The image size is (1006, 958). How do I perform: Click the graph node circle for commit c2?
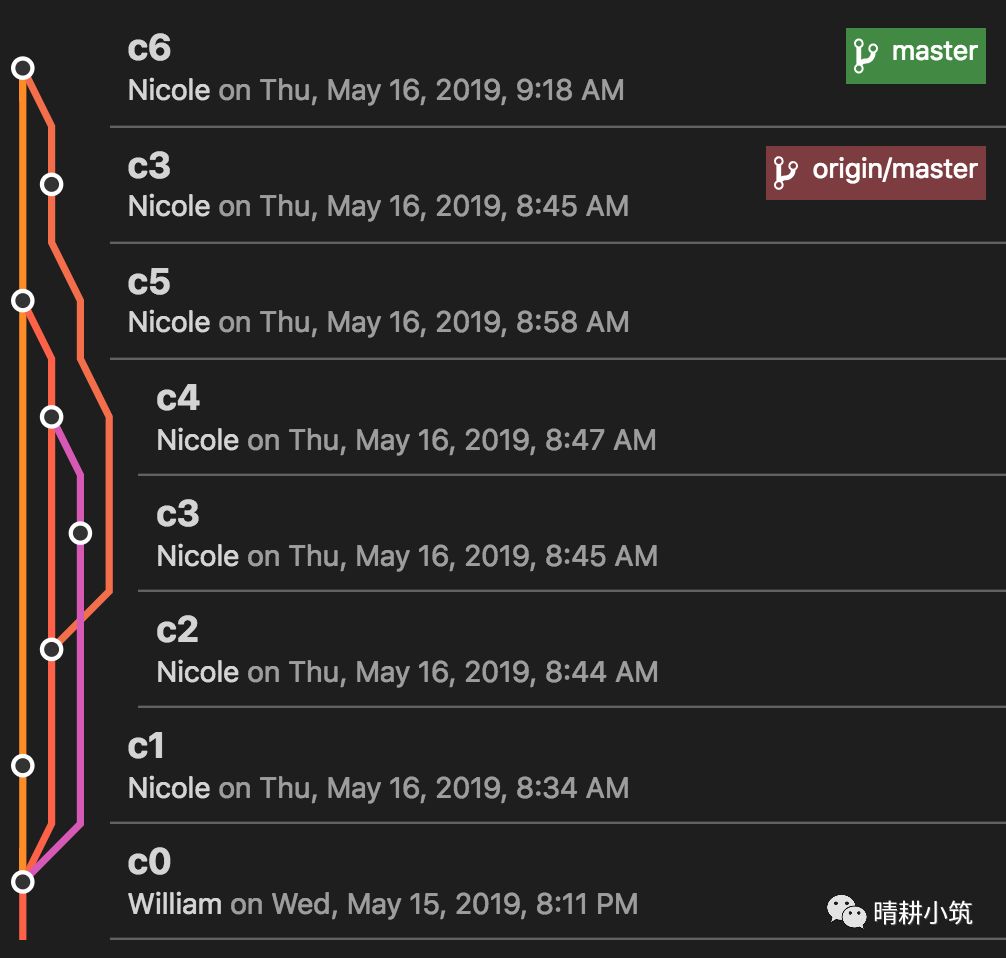pos(51,650)
